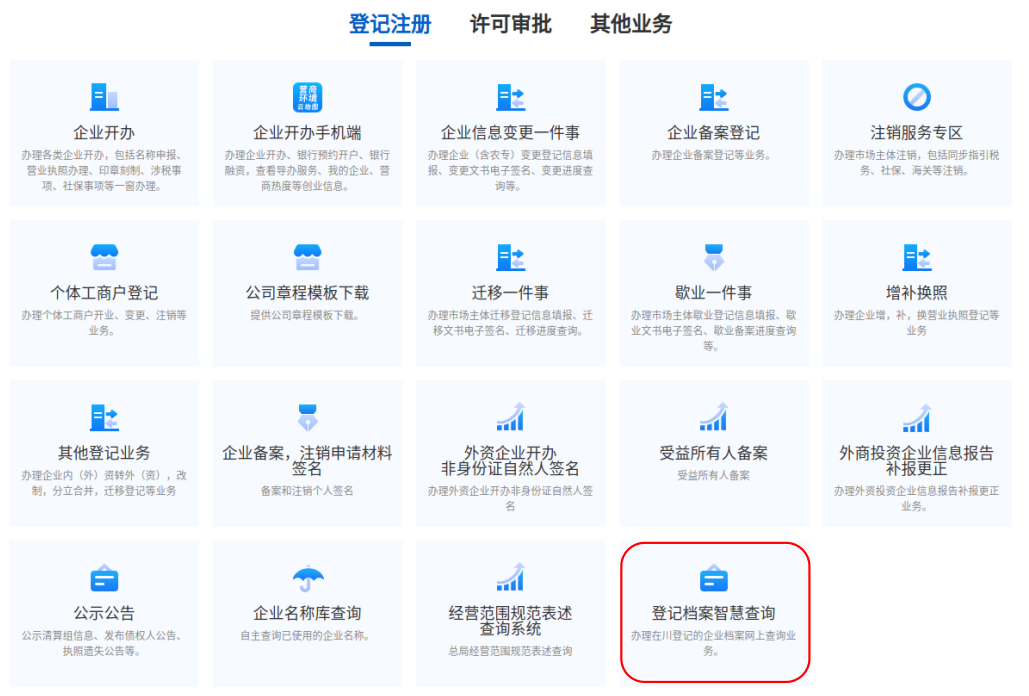1029x696 pixels.
Task: Click the 企业开办 building icon
Action: (104, 97)
